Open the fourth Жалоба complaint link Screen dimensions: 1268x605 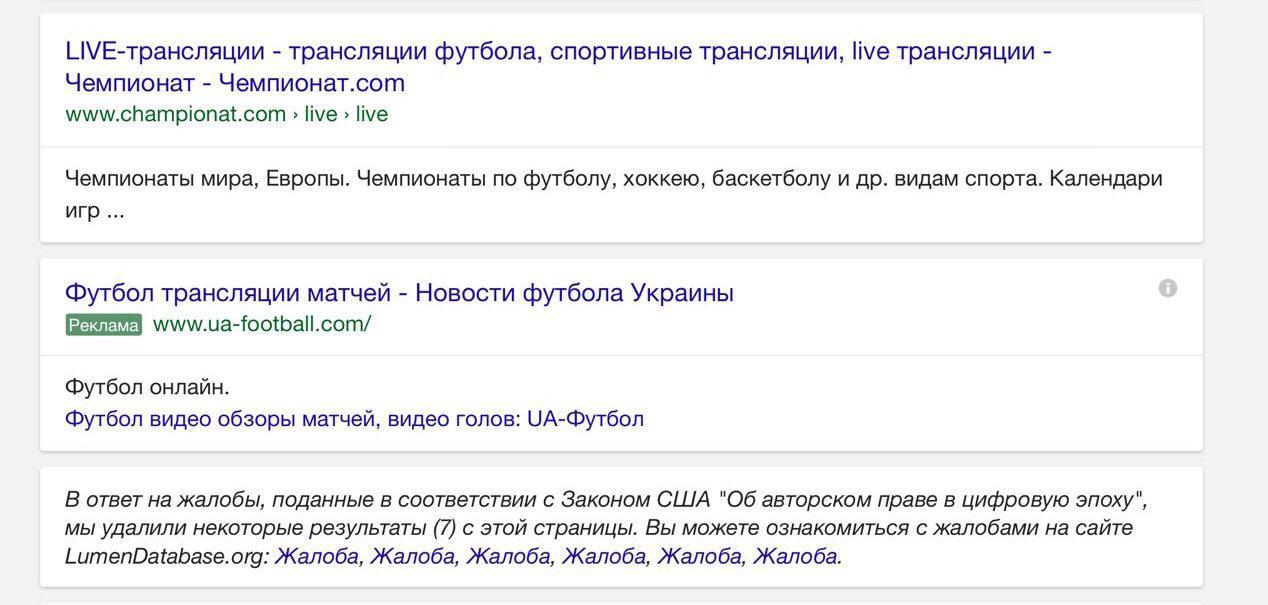604,554
